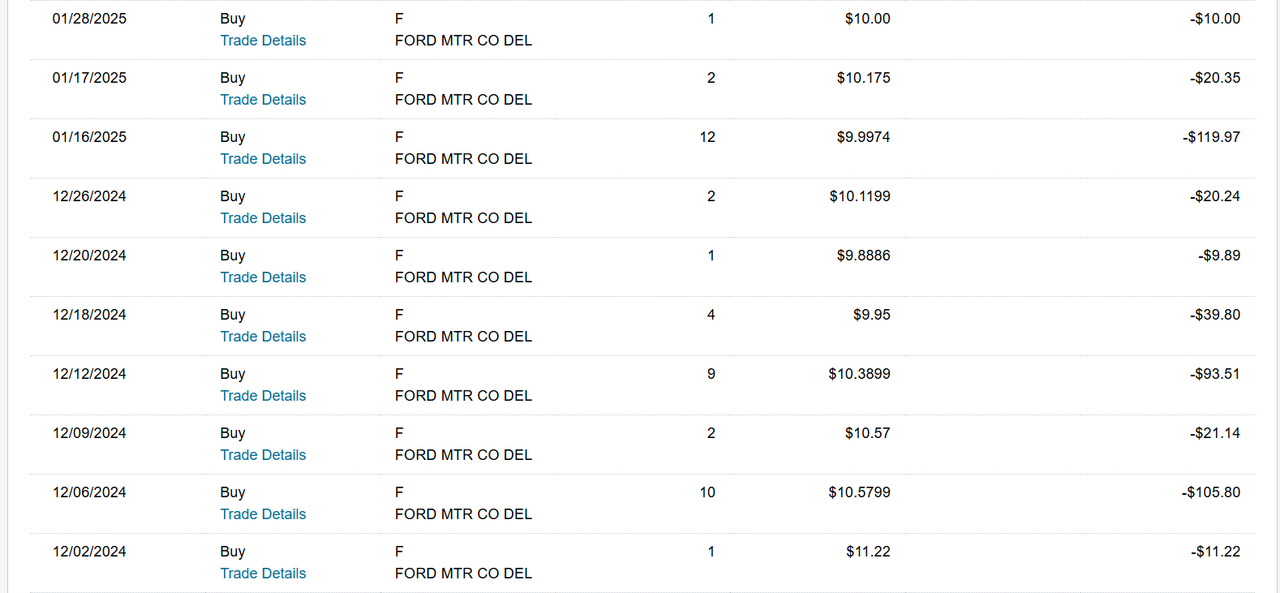Click FORD MTR CO DEL in 01/28/2025 row

coord(464,41)
